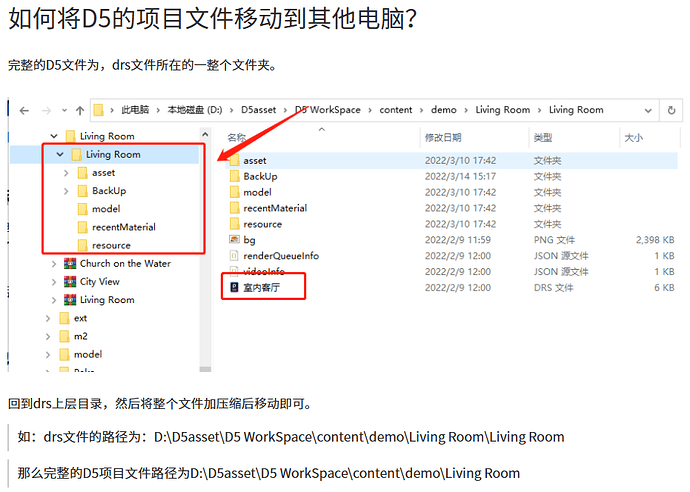Click demo in the breadcrumb path

[443, 110]
